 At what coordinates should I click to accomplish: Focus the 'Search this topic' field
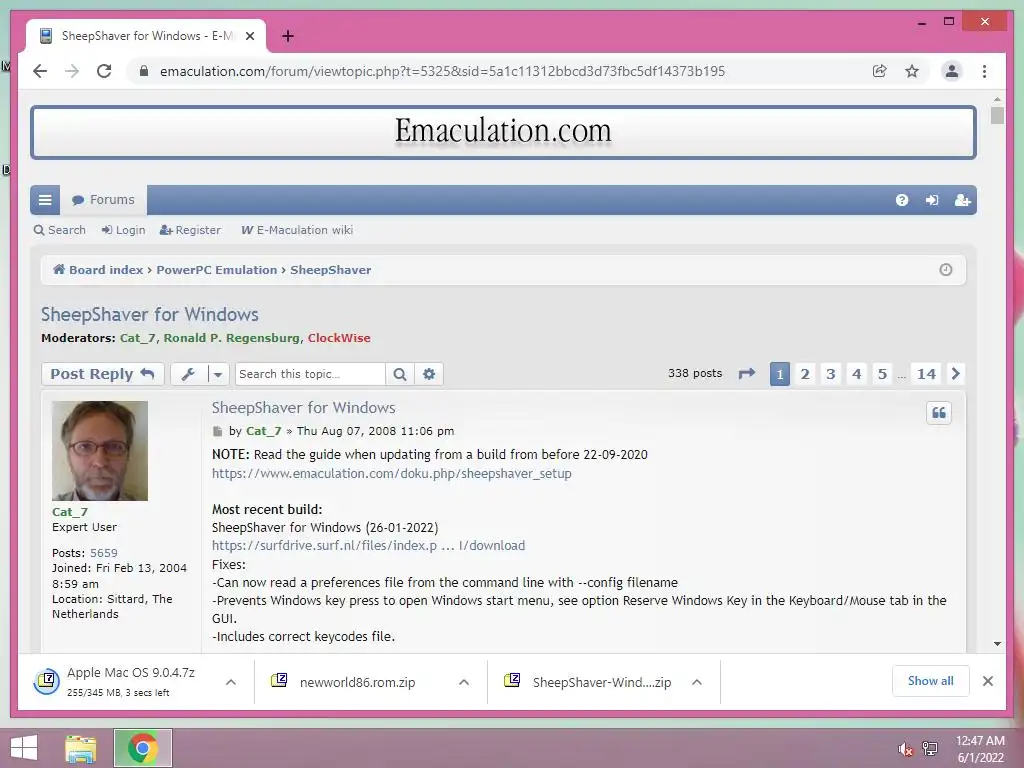tap(310, 374)
